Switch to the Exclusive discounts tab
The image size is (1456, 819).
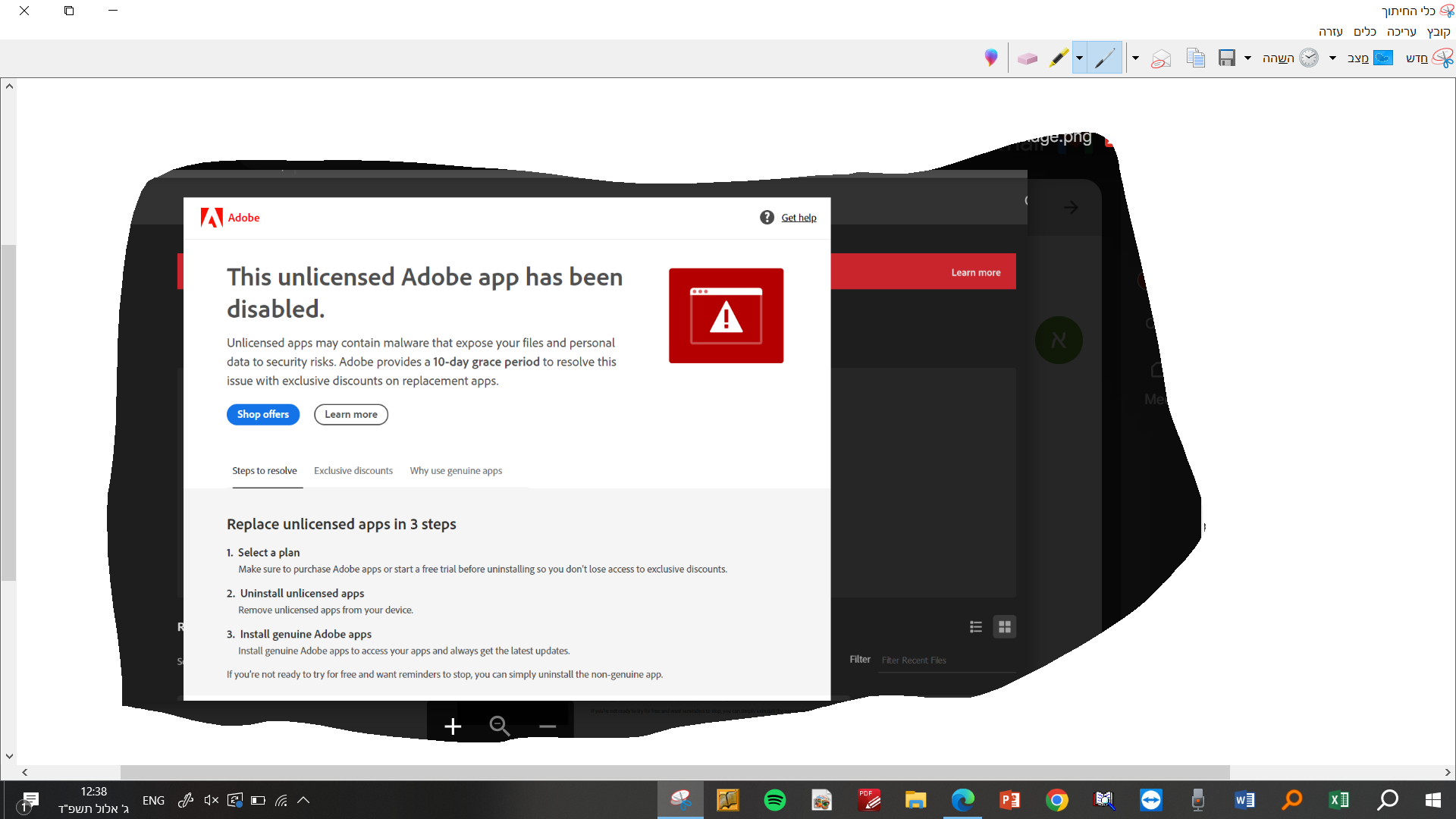(353, 471)
